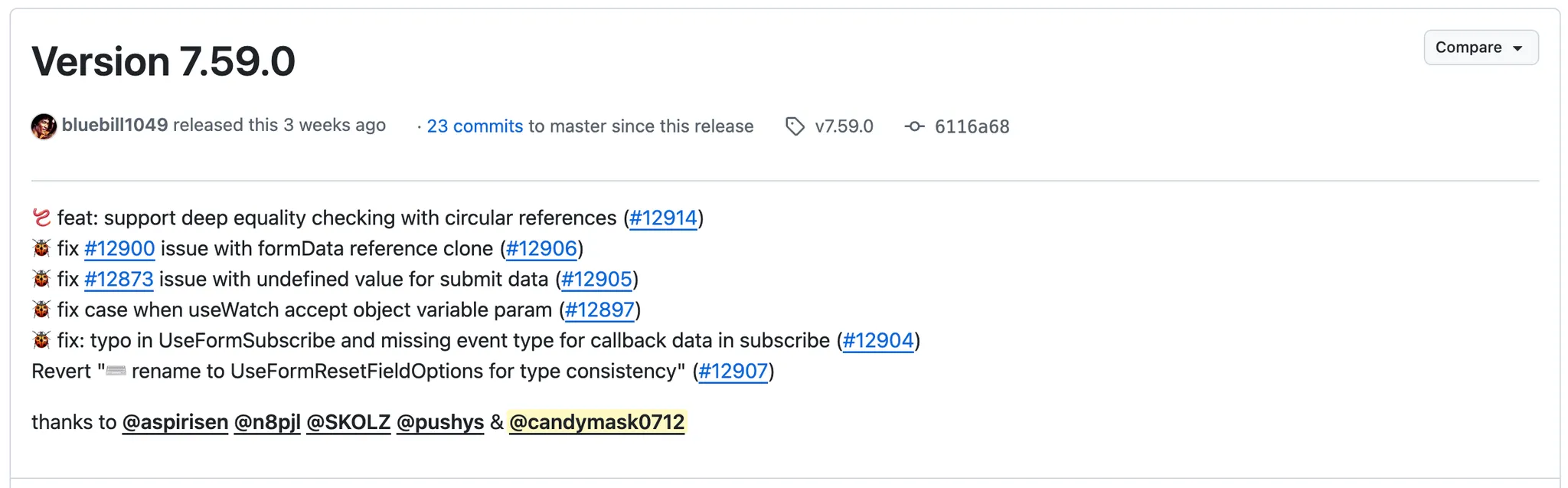Open issue #12900 link
Image resolution: width=1568 pixels, height=488 pixels.
119,249
